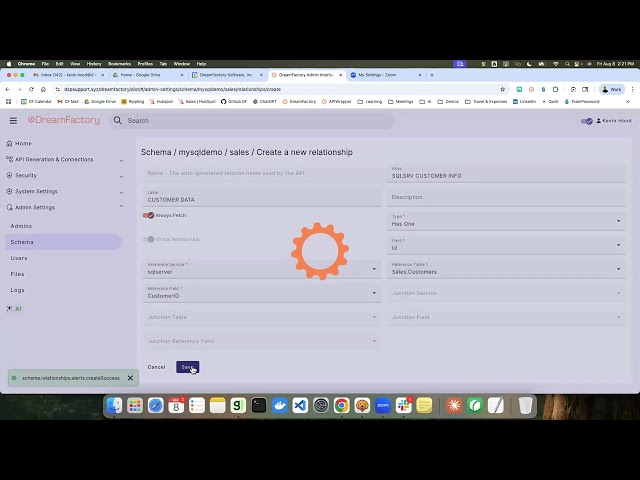Viewport: 640px width, 480px height.
Task: Open the Chrome Bookmarks menu
Action: (x=119, y=64)
